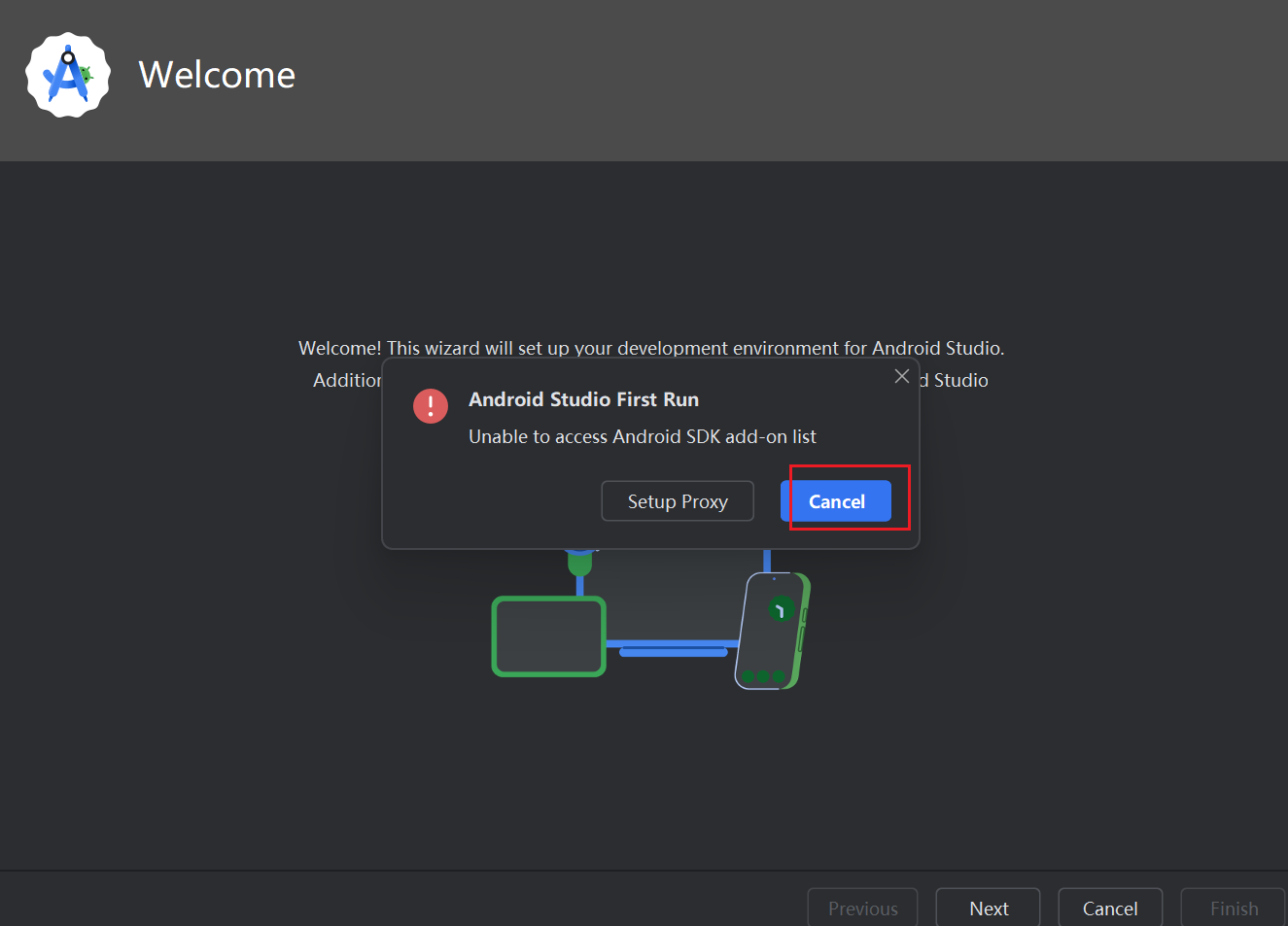Cancel the setup wizard at bottom right
1288x926 pixels.
pos(1110,908)
